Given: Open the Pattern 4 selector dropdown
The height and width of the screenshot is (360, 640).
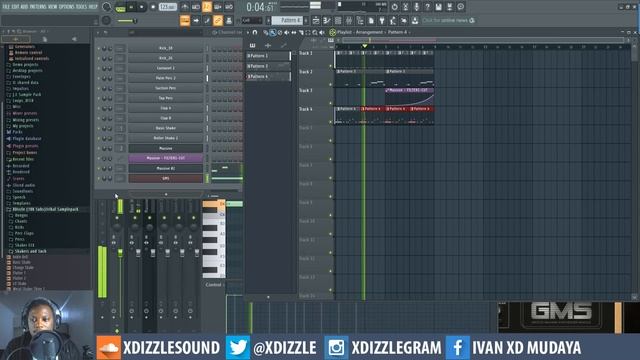Looking at the screenshot, I should 288,20.
